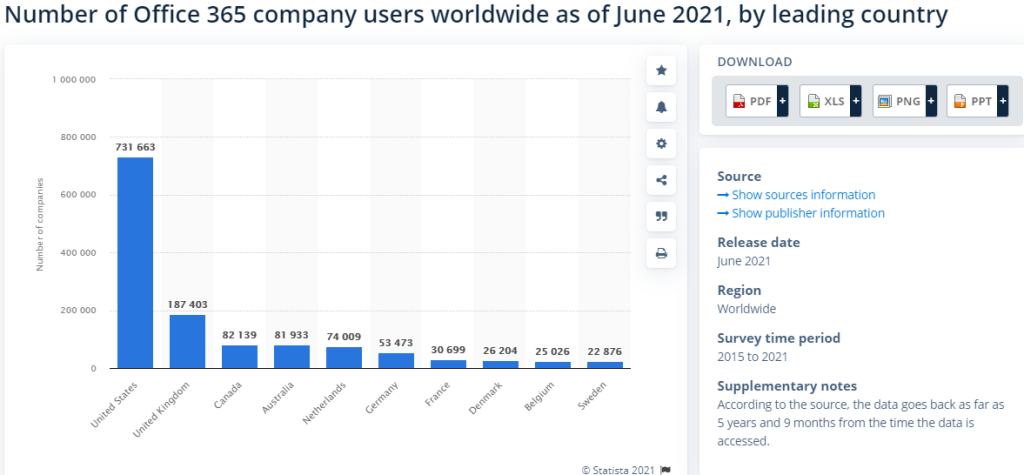
Task: Click the bell notification icon
Action: tap(661, 107)
